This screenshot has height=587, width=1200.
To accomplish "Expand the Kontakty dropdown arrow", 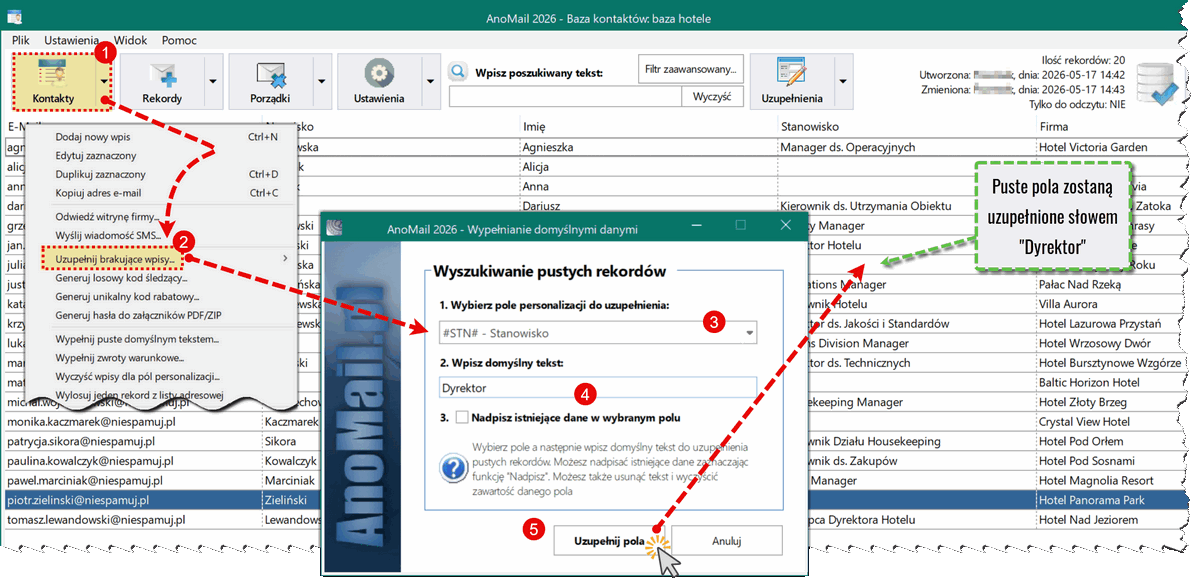I will click(x=105, y=81).
